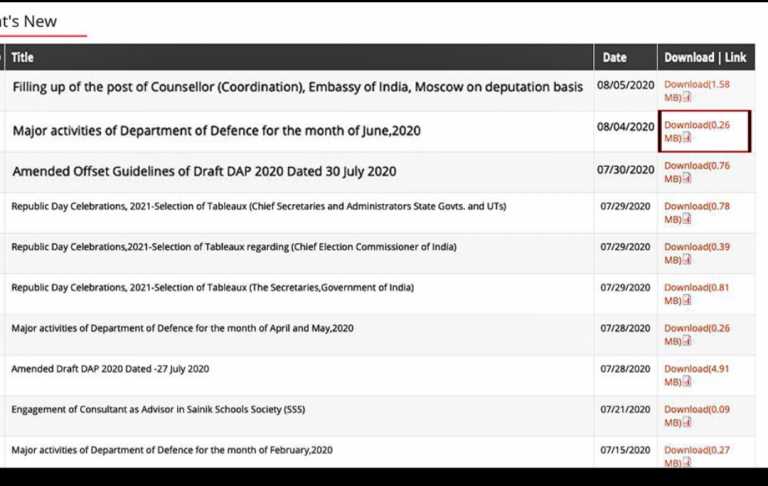
Task: Click PDF icon for Amended Draft DAP 27 July
Action: (x=687, y=382)
